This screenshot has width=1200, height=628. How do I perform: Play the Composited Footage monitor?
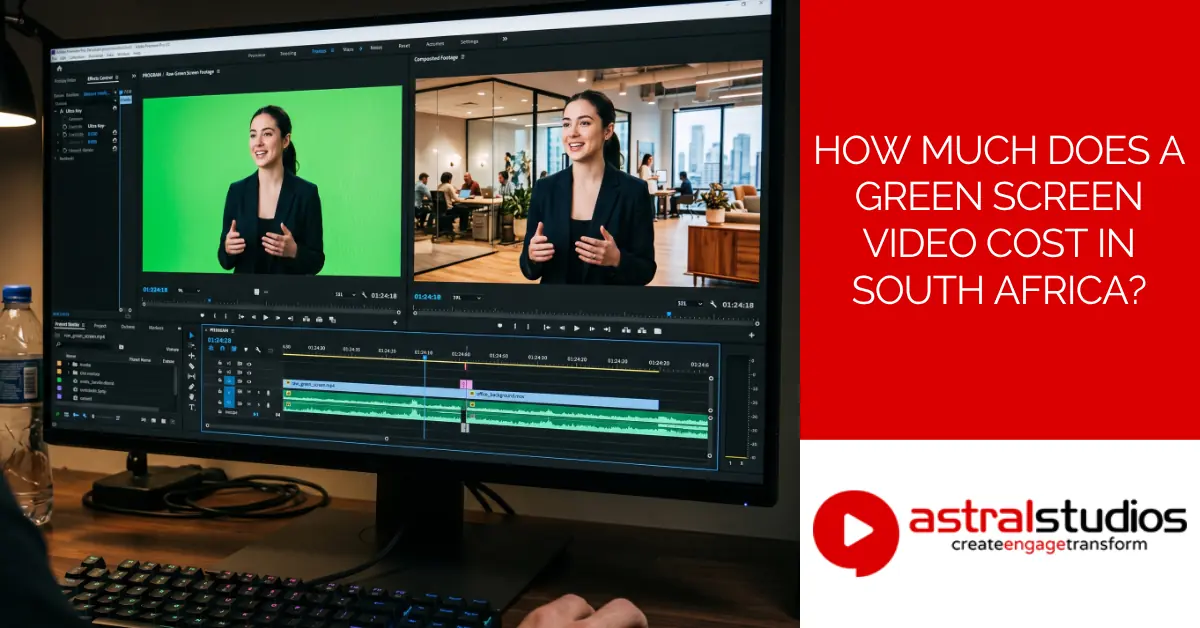tap(577, 328)
